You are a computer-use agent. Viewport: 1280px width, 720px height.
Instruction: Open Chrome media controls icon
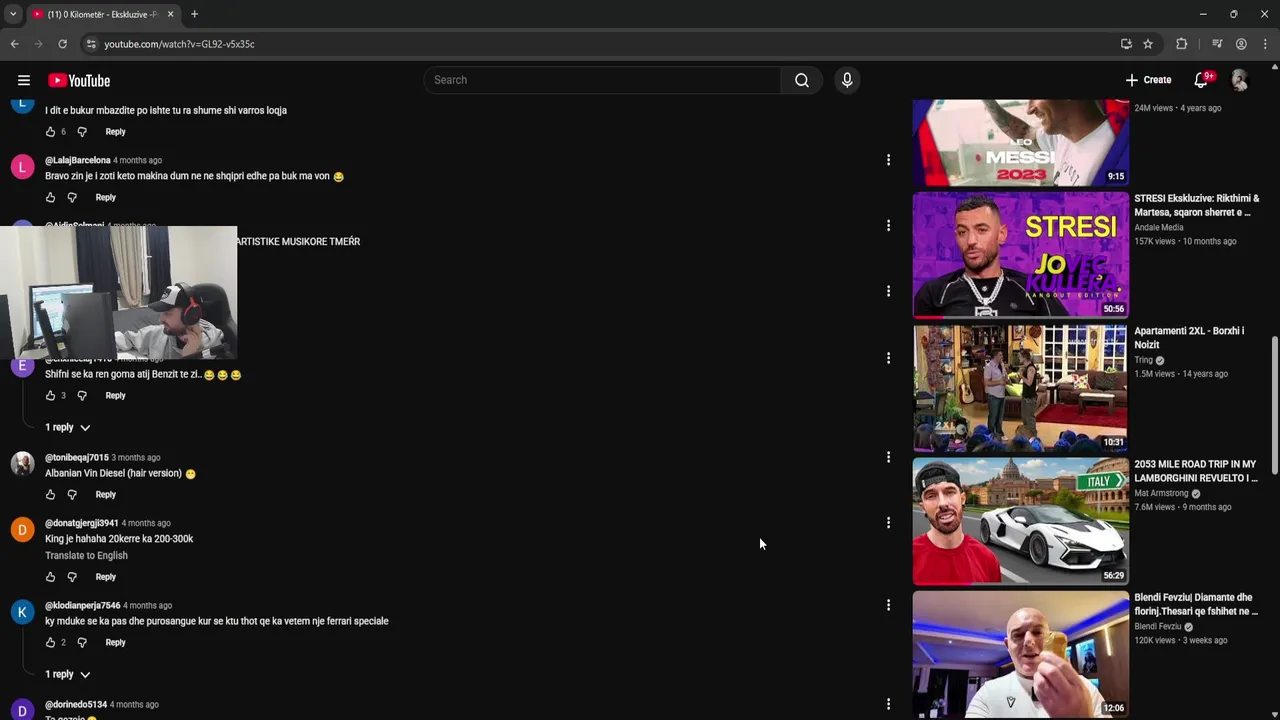coord(1217,44)
